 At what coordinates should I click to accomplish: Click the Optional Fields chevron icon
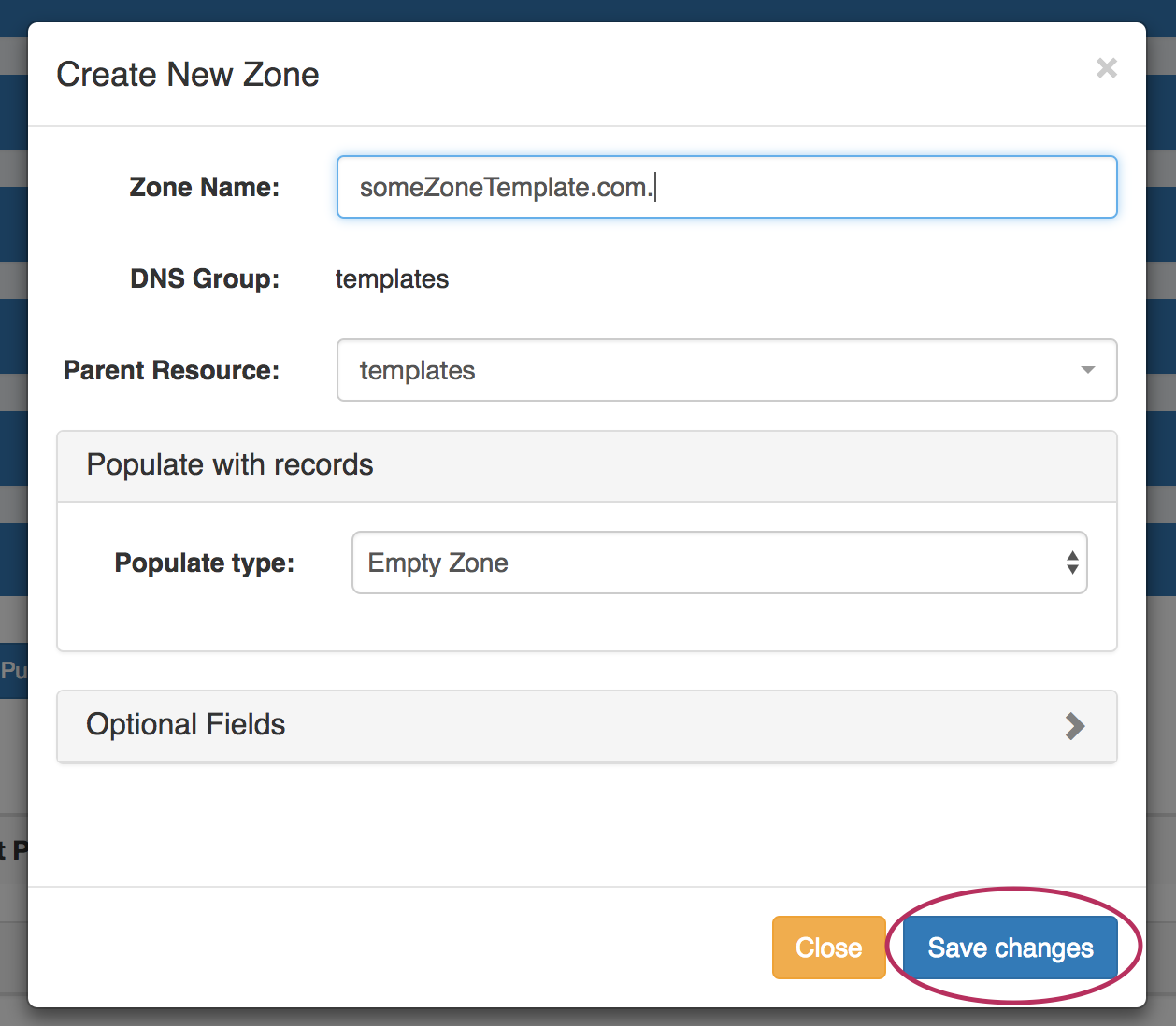click(x=1075, y=726)
